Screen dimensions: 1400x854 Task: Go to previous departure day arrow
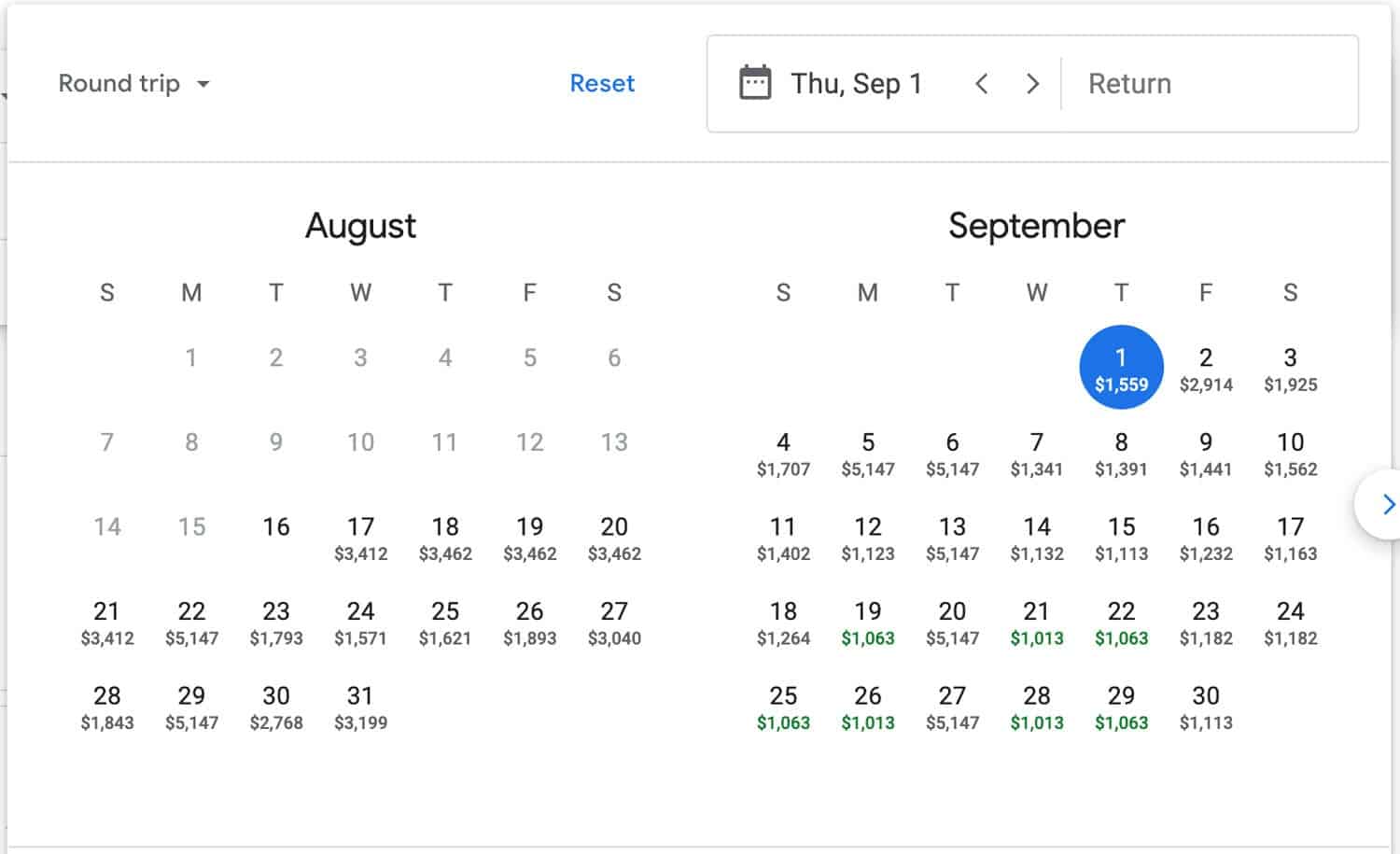point(982,84)
